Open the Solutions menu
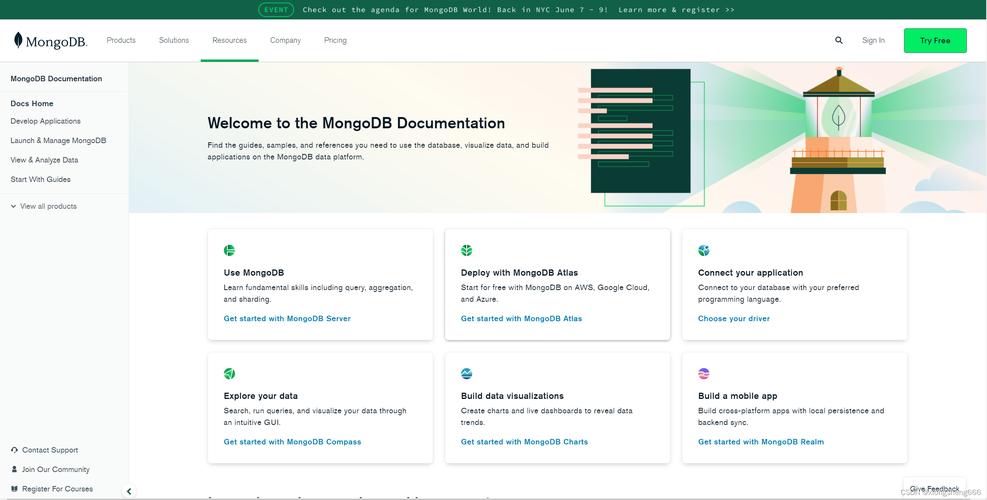 (x=174, y=40)
